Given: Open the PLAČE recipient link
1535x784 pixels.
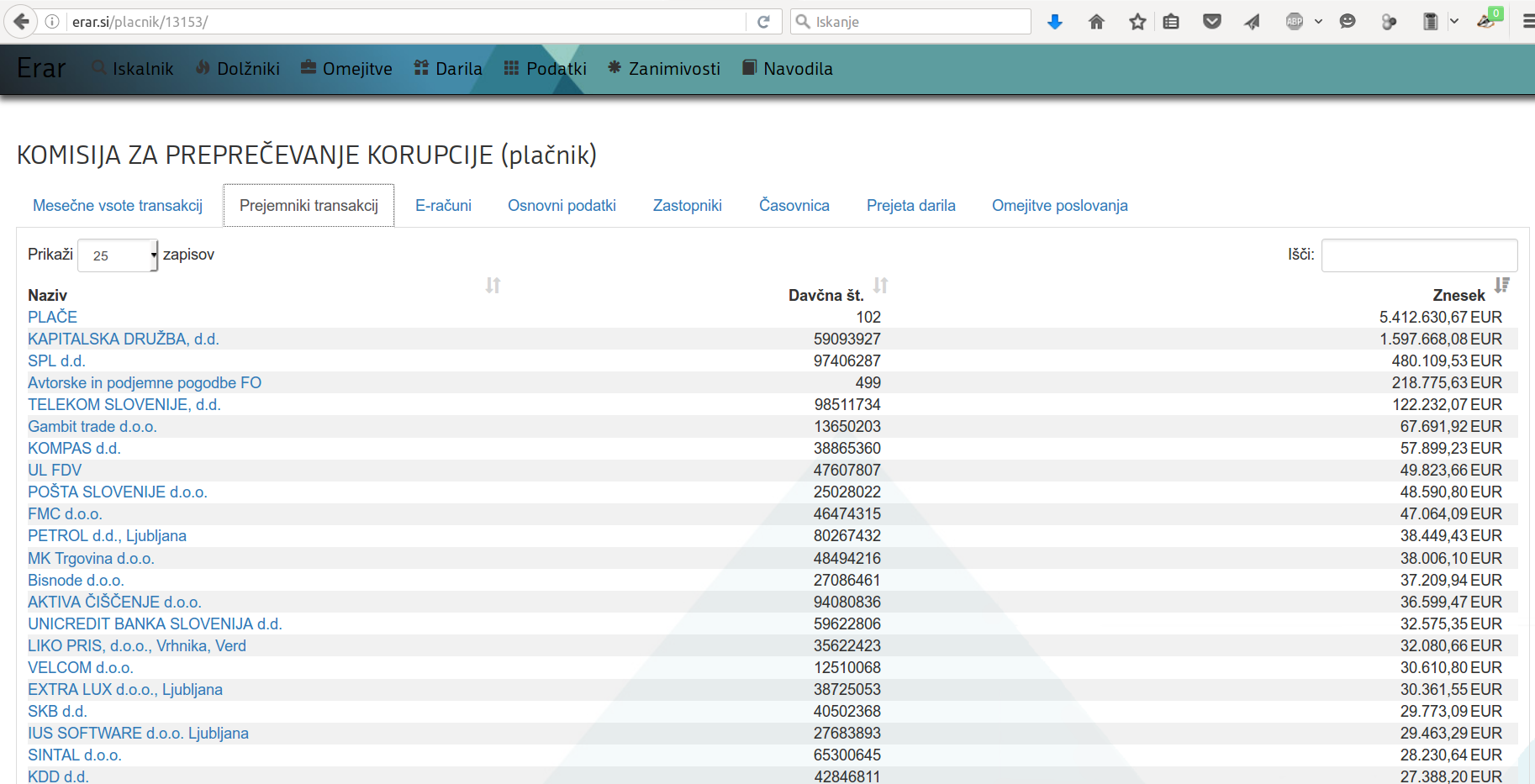Looking at the screenshot, I should [x=52, y=317].
